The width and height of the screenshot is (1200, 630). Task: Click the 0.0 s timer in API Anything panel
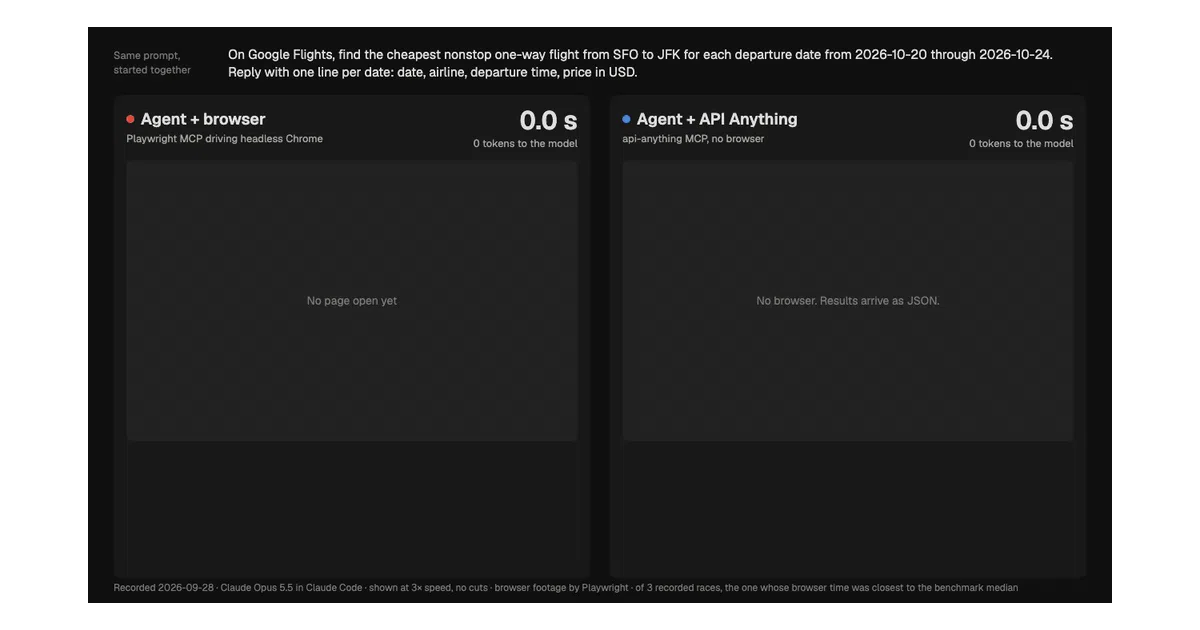click(x=1044, y=121)
